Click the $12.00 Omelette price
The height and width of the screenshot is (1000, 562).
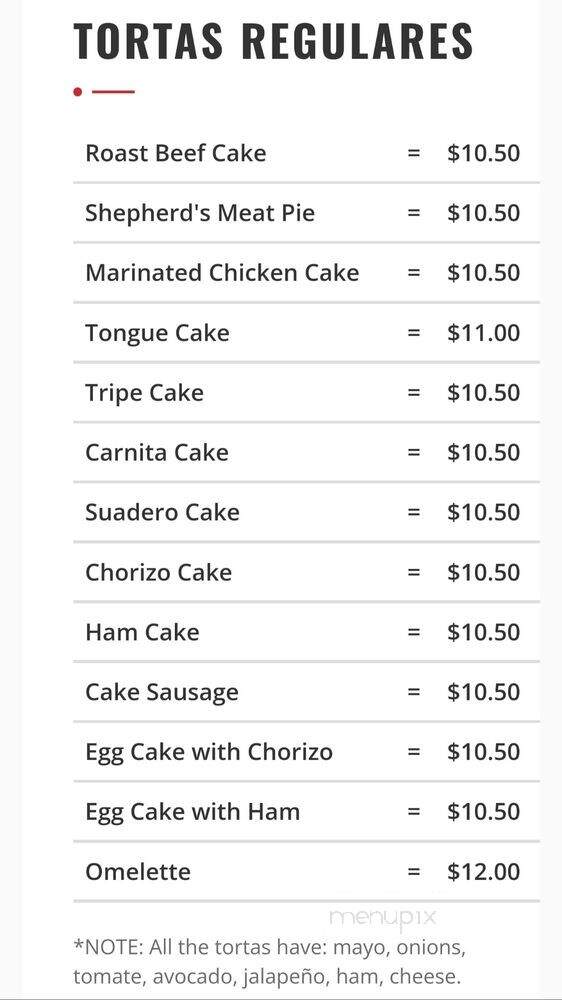pos(484,872)
